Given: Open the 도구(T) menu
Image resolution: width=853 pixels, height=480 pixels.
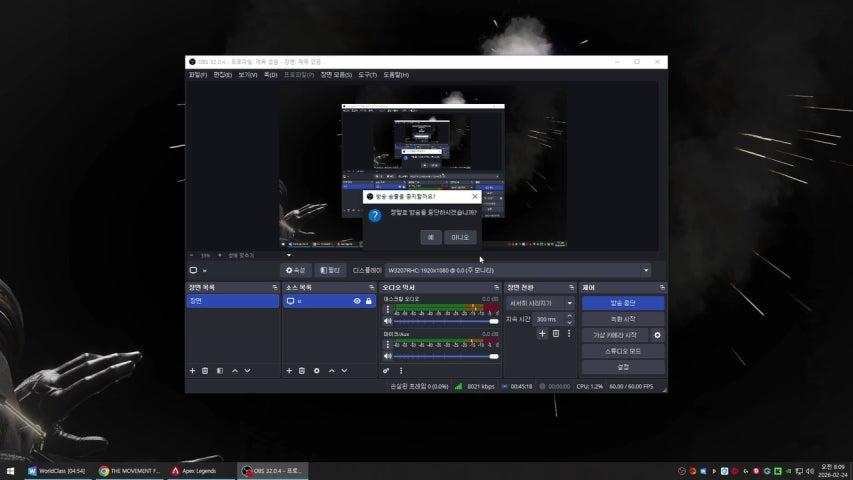Looking at the screenshot, I should point(367,75).
